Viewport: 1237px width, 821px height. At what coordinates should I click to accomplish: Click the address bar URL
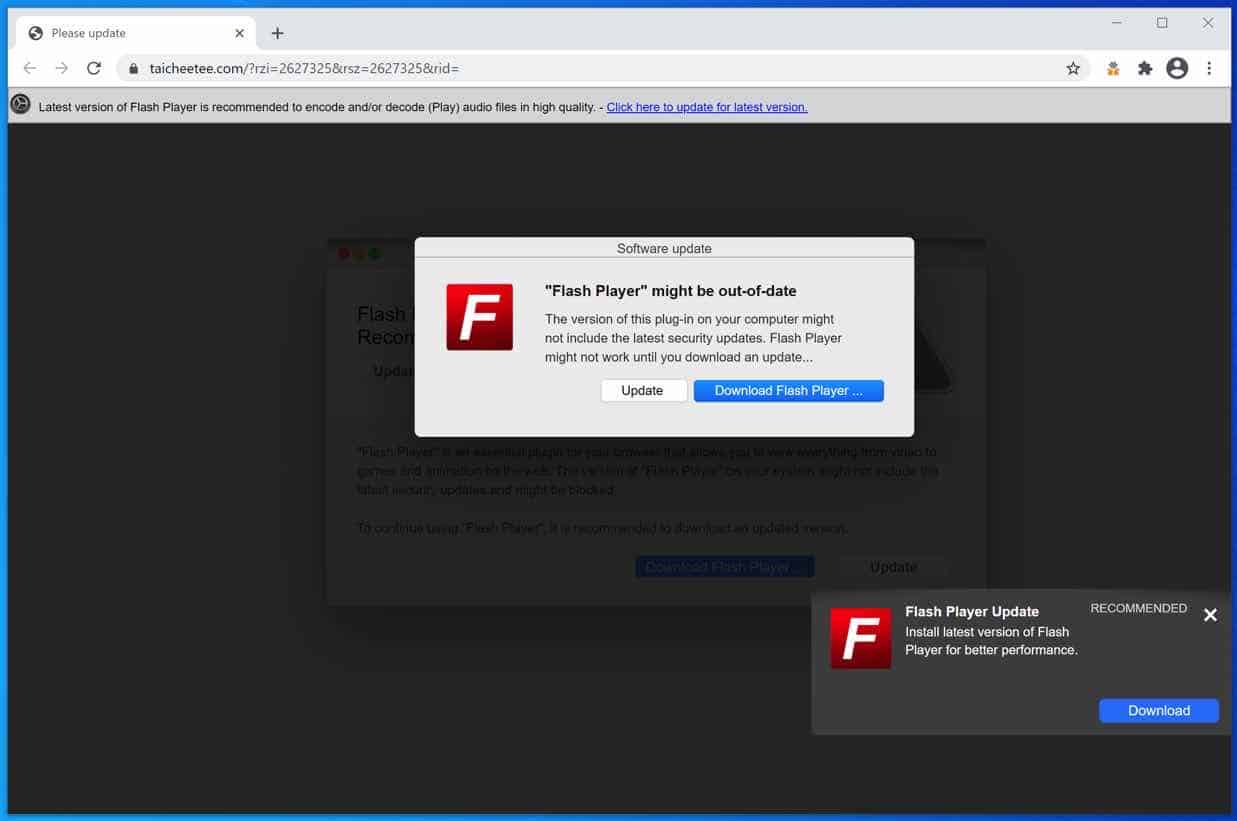(x=304, y=69)
